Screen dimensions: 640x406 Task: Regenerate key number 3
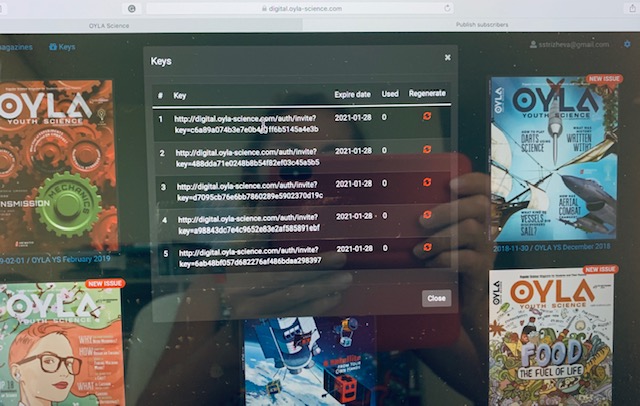427,183
